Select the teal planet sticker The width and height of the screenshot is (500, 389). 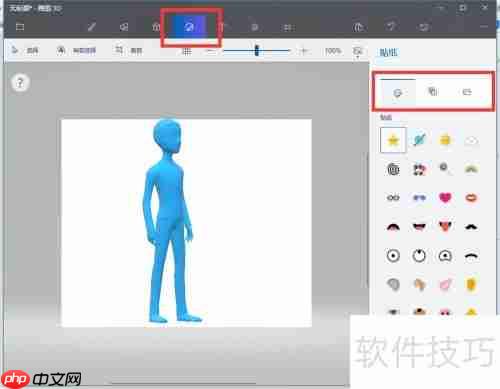tap(419, 140)
